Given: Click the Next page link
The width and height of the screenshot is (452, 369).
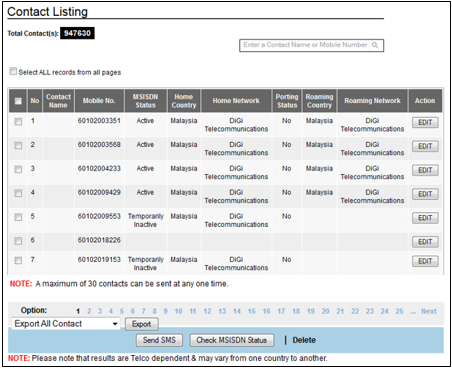Looking at the screenshot, I should coord(429,311).
